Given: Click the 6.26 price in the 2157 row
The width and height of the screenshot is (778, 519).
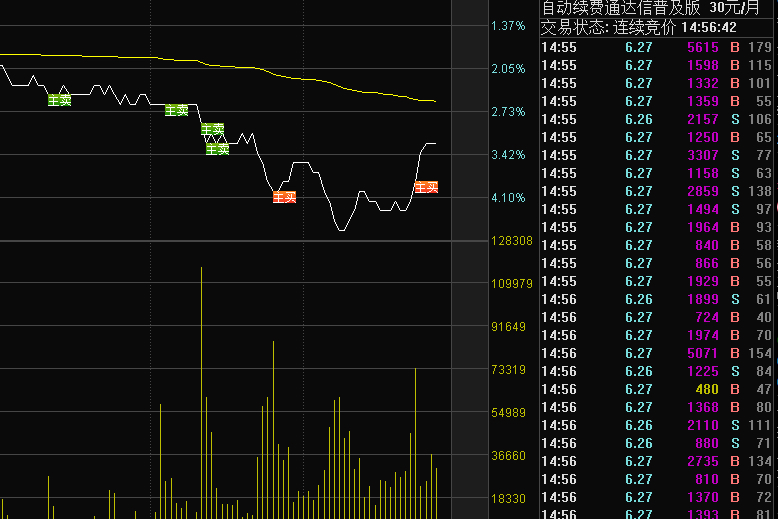Looking at the screenshot, I should pyautogui.click(x=639, y=119).
